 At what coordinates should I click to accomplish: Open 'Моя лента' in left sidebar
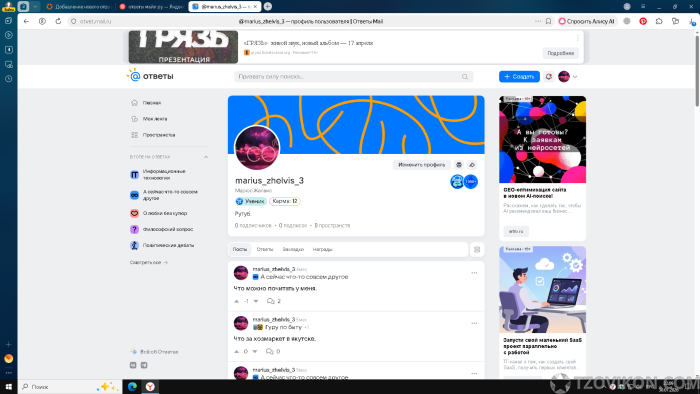(x=149, y=119)
